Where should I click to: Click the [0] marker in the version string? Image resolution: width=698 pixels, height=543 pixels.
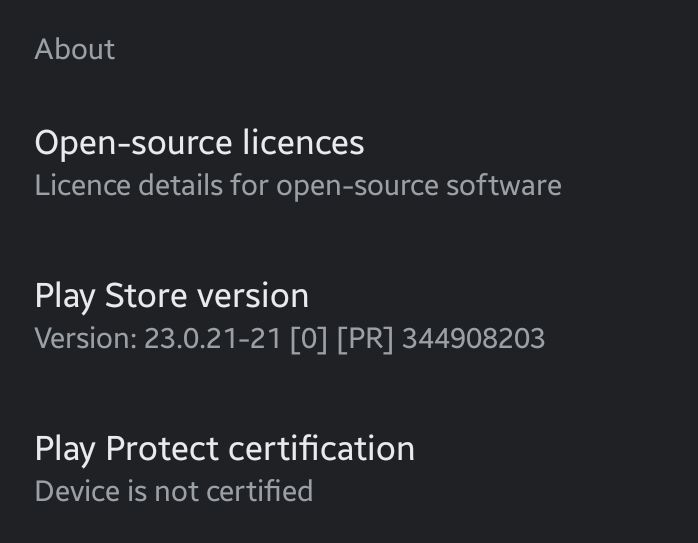click(x=309, y=340)
